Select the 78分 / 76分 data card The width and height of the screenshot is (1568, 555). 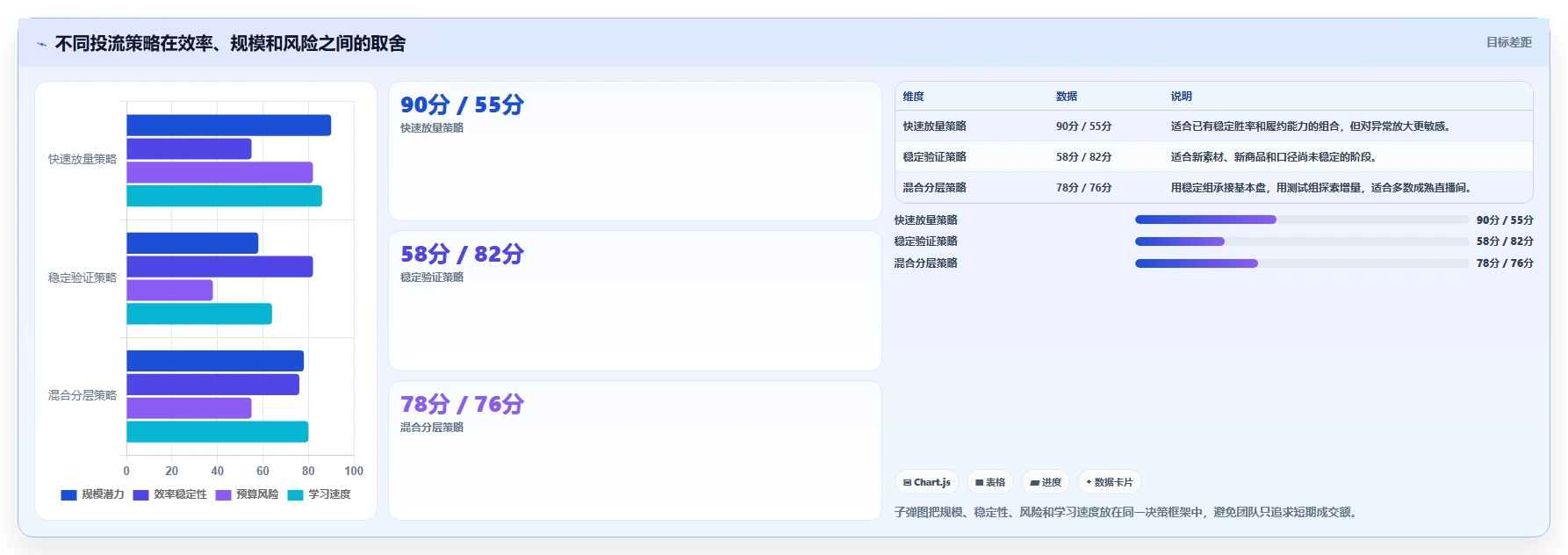[x=635, y=450]
